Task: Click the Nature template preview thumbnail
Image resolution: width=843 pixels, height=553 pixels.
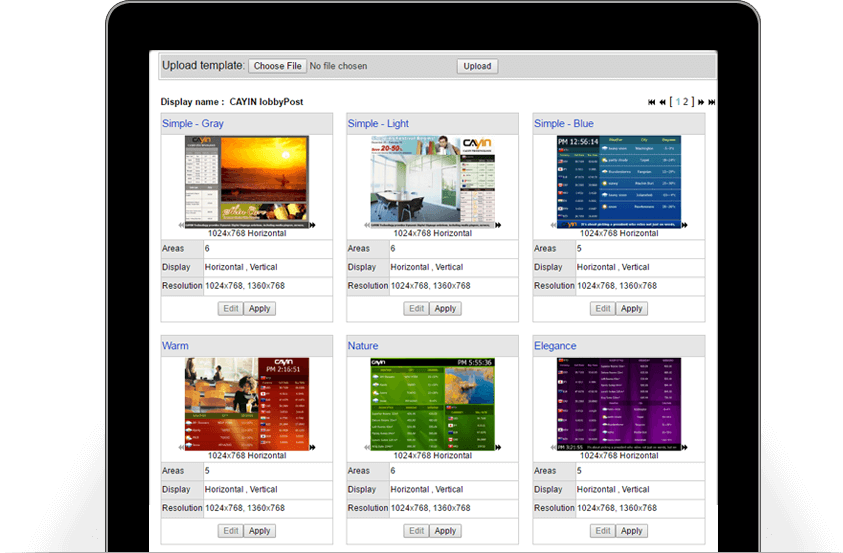Action: point(432,402)
